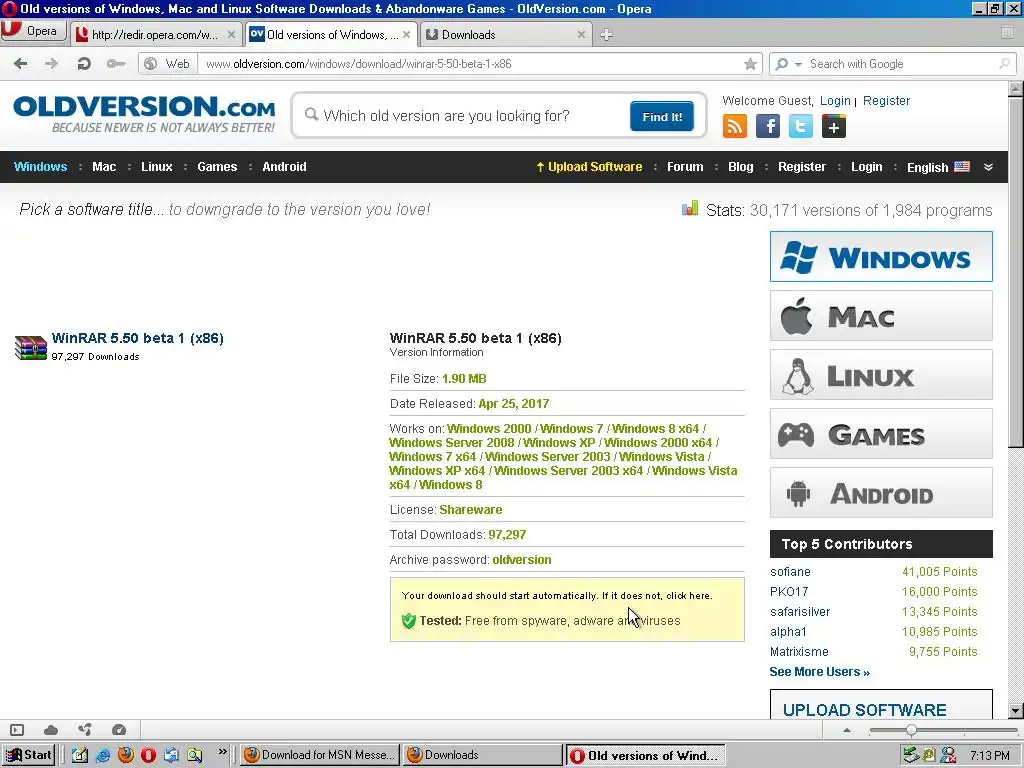Click the large WINDOWS category banner
Image resolution: width=1024 pixels, height=768 pixels.
[x=881, y=257]
